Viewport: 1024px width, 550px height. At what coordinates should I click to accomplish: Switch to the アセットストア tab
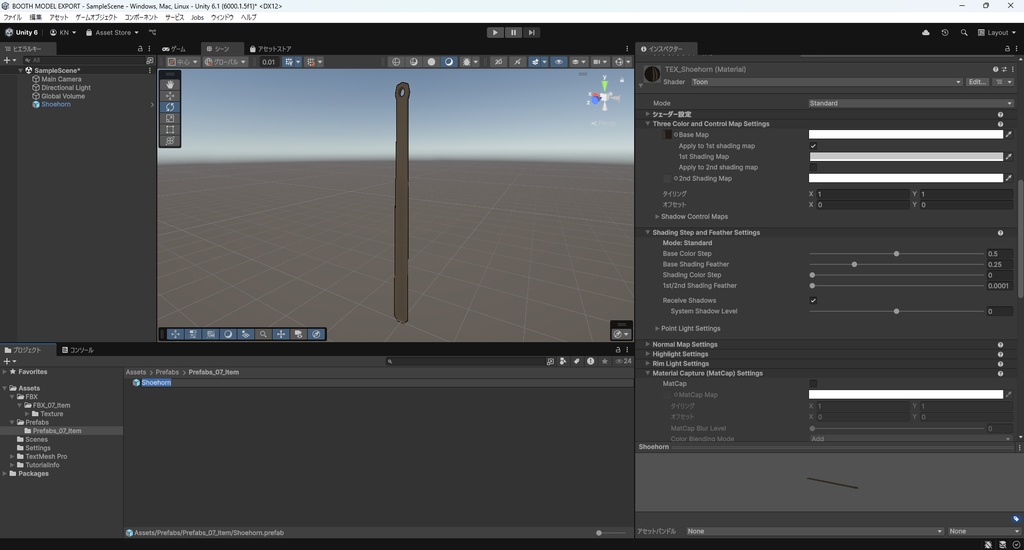point(271,49)
